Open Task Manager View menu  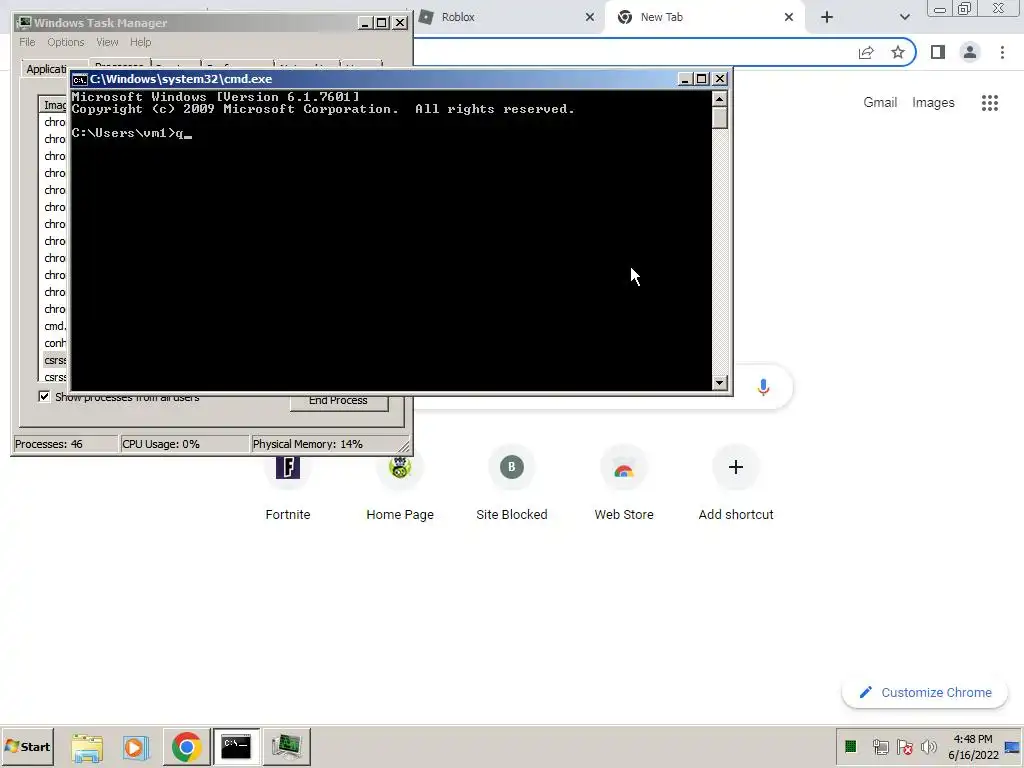click(107, 42)
